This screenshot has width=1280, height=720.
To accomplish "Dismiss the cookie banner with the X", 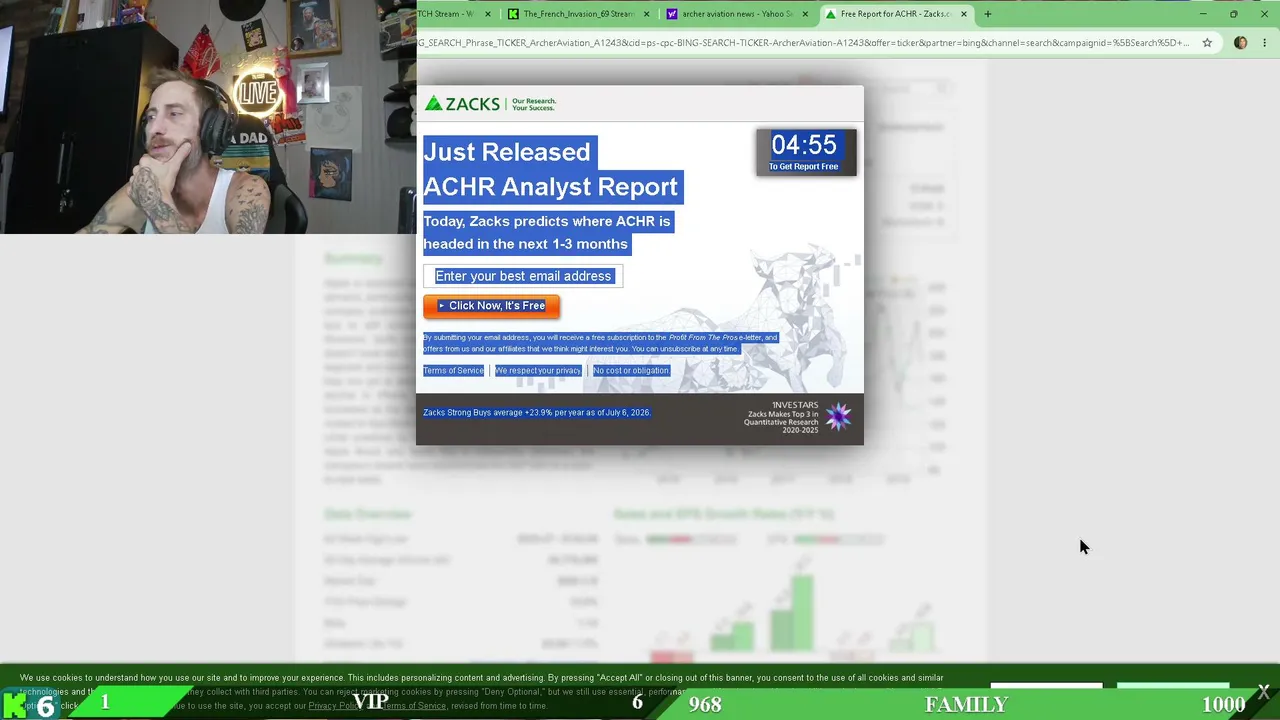I will (1264, 691).
